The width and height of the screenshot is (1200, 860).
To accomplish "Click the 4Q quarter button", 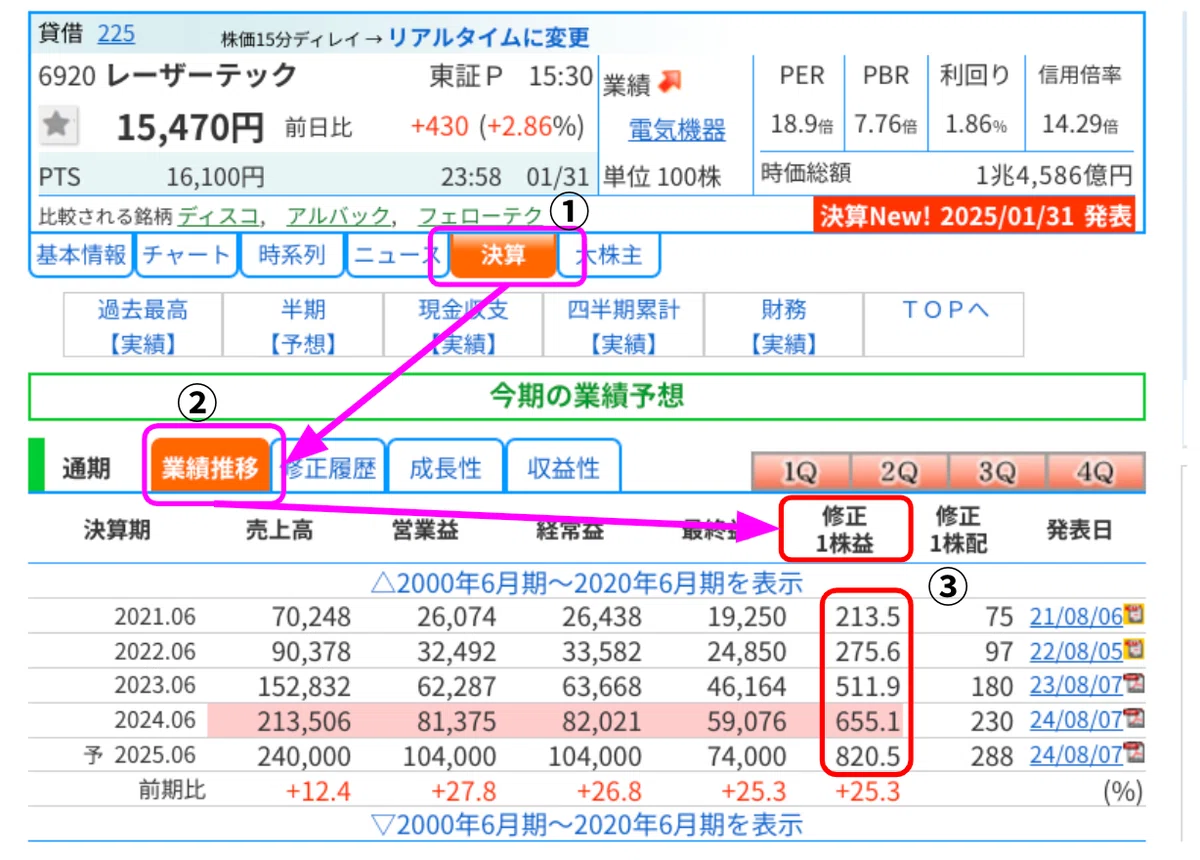I will point(1095,472).
